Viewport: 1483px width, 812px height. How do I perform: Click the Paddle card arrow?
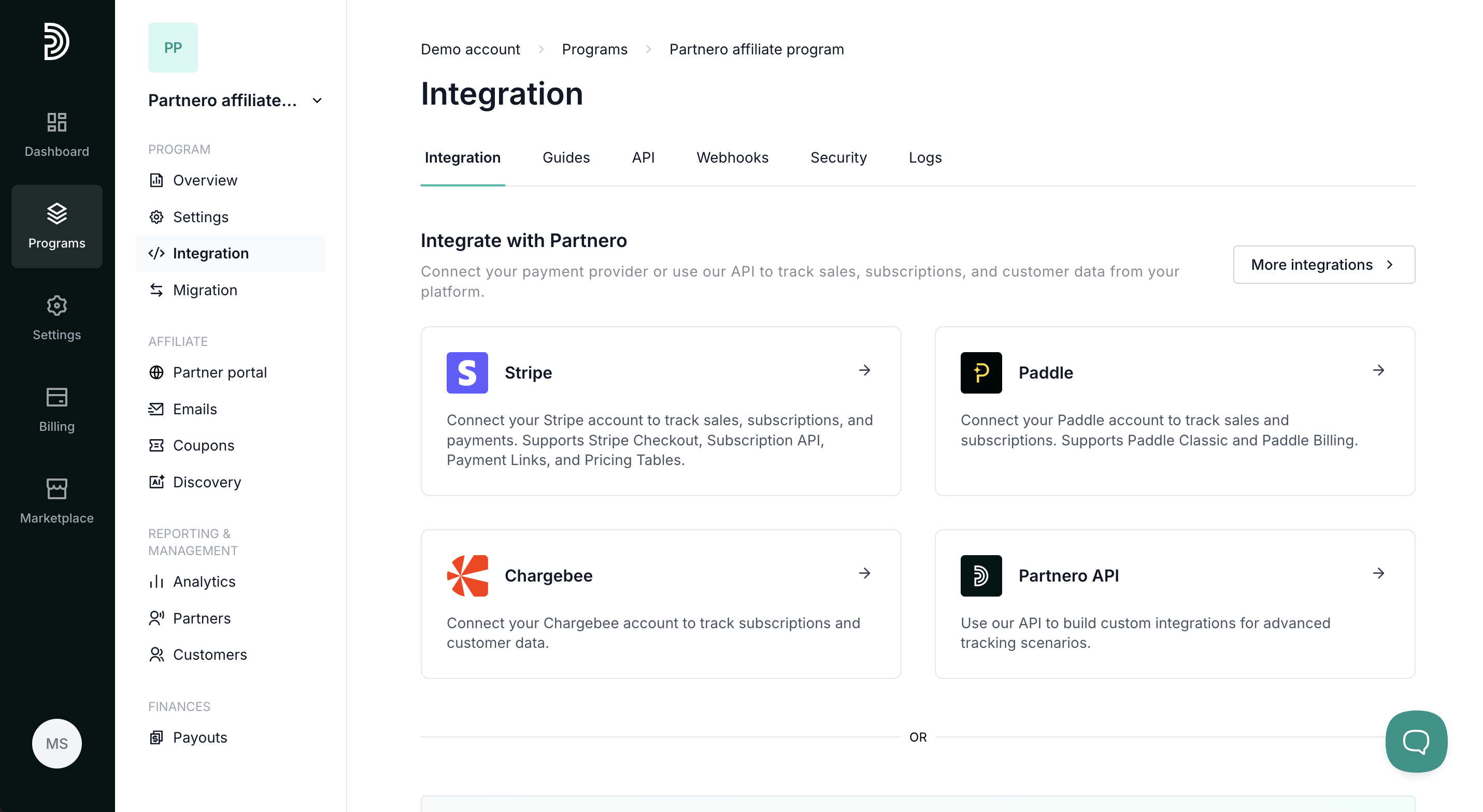point(1378,370)
